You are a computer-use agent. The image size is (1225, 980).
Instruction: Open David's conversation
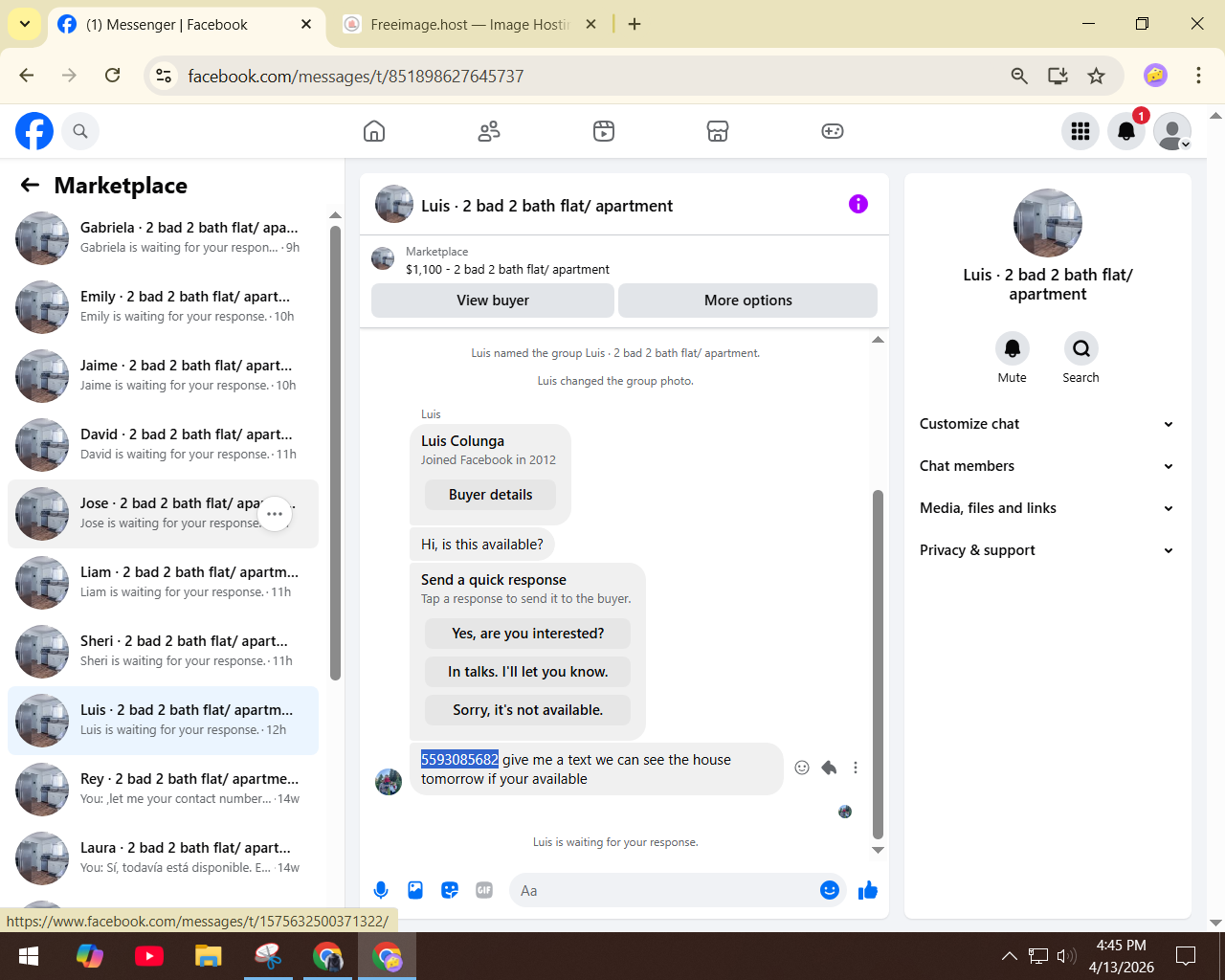point(163,445)
